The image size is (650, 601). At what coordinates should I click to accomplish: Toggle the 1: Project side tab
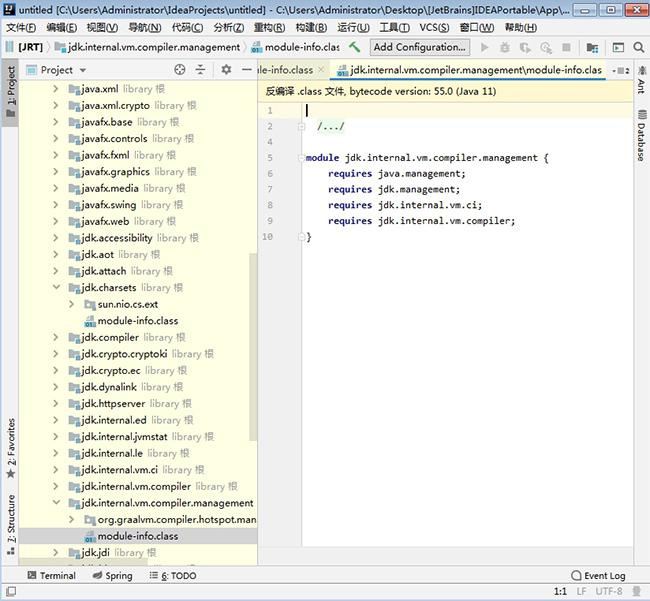click(x=10, y=91)
